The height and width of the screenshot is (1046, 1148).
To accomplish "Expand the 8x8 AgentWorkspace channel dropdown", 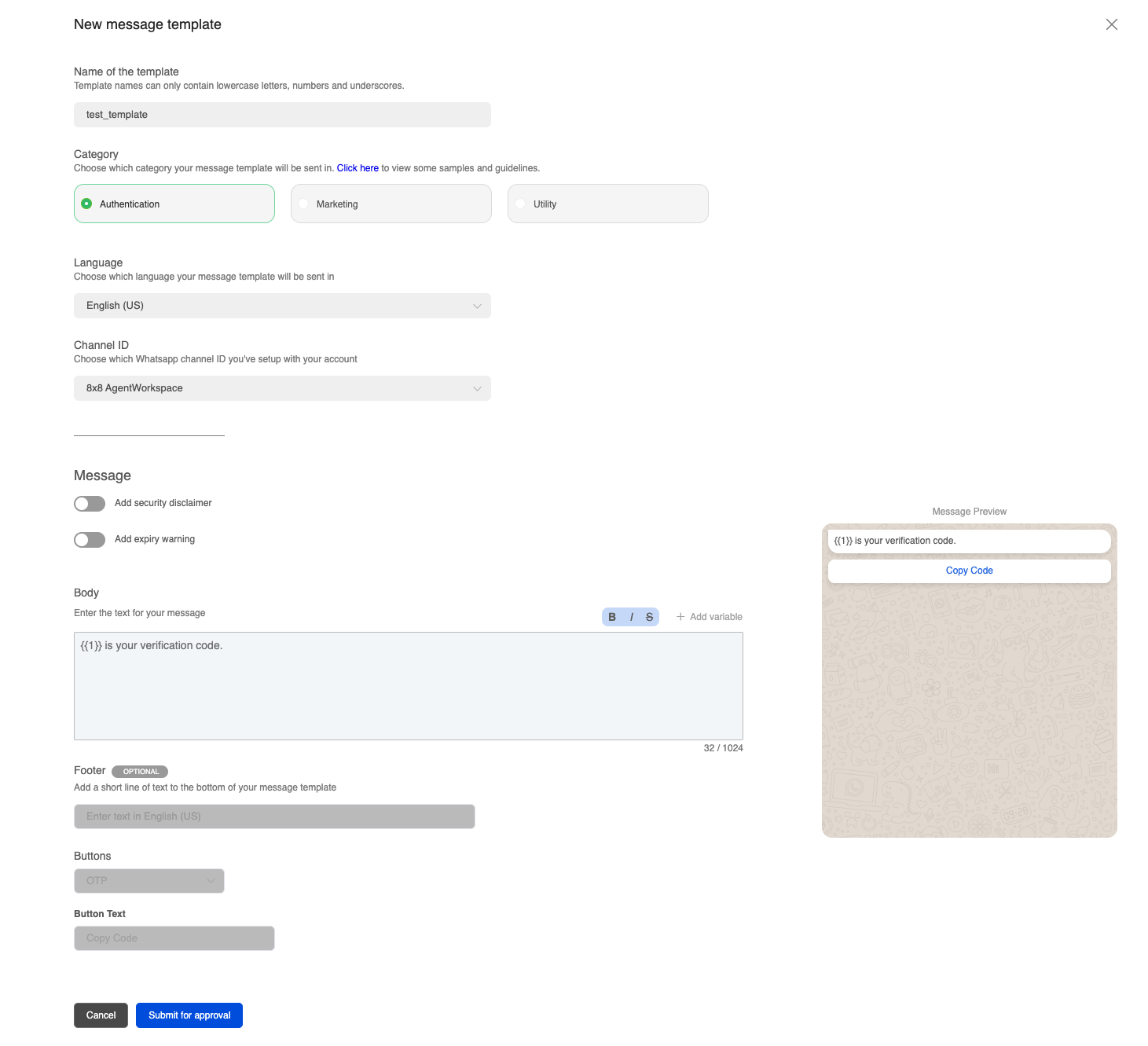I will tap(282, 388).
